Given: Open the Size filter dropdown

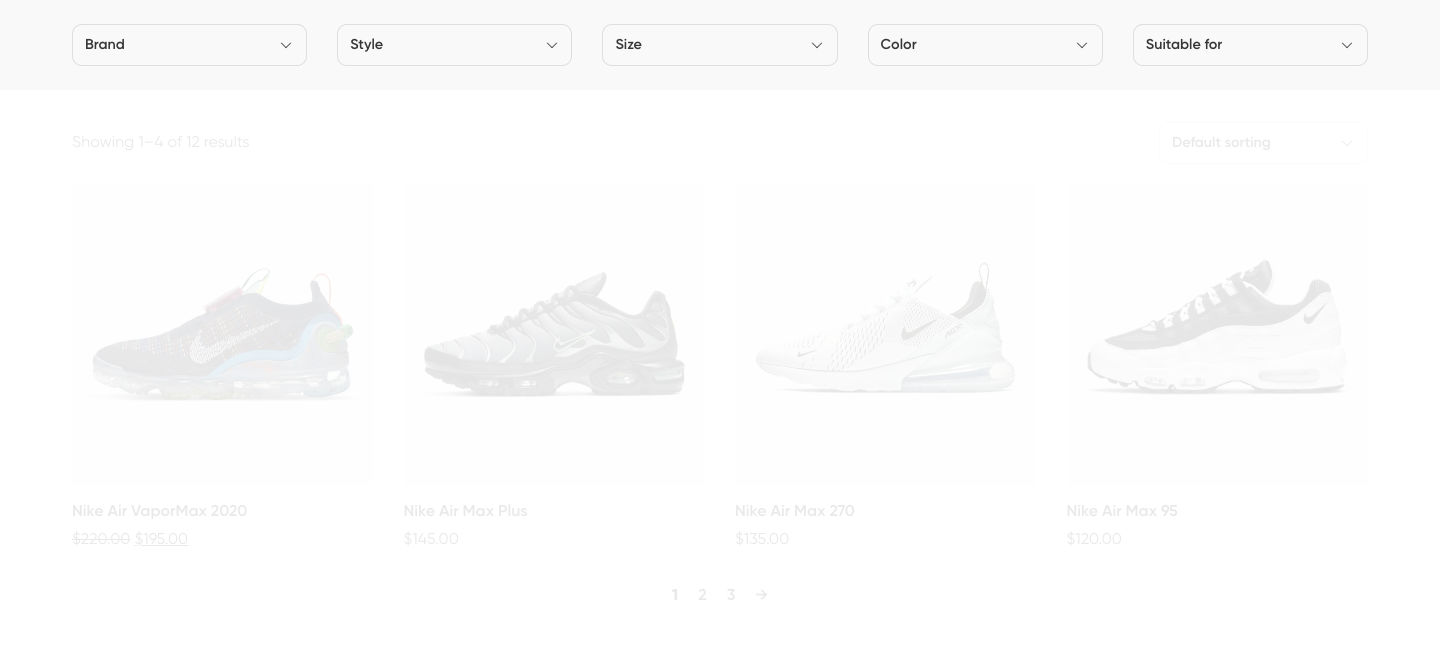Looking at the screenshot, I should (x=718, y=45).
